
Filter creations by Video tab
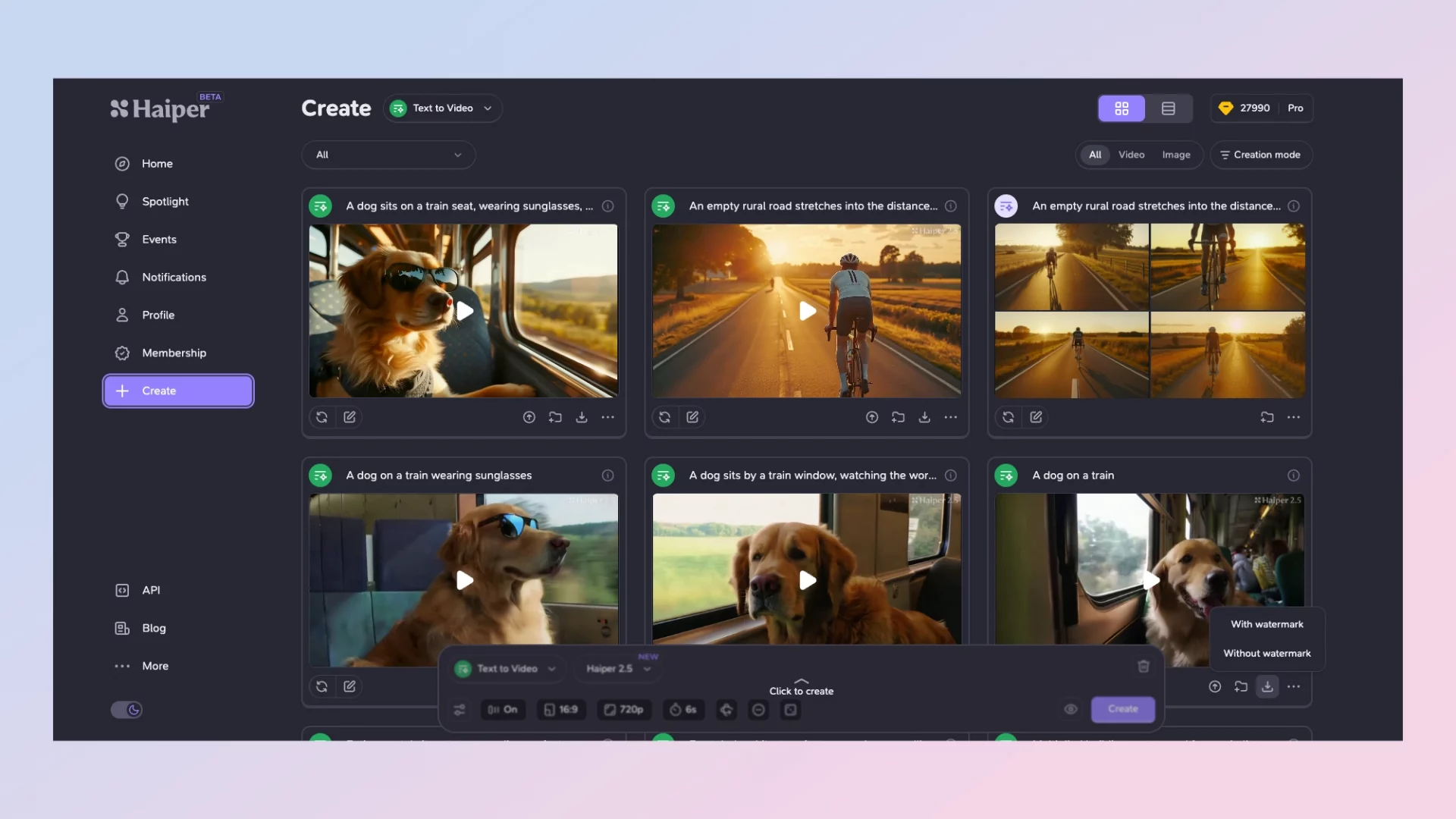[1131, 155]
